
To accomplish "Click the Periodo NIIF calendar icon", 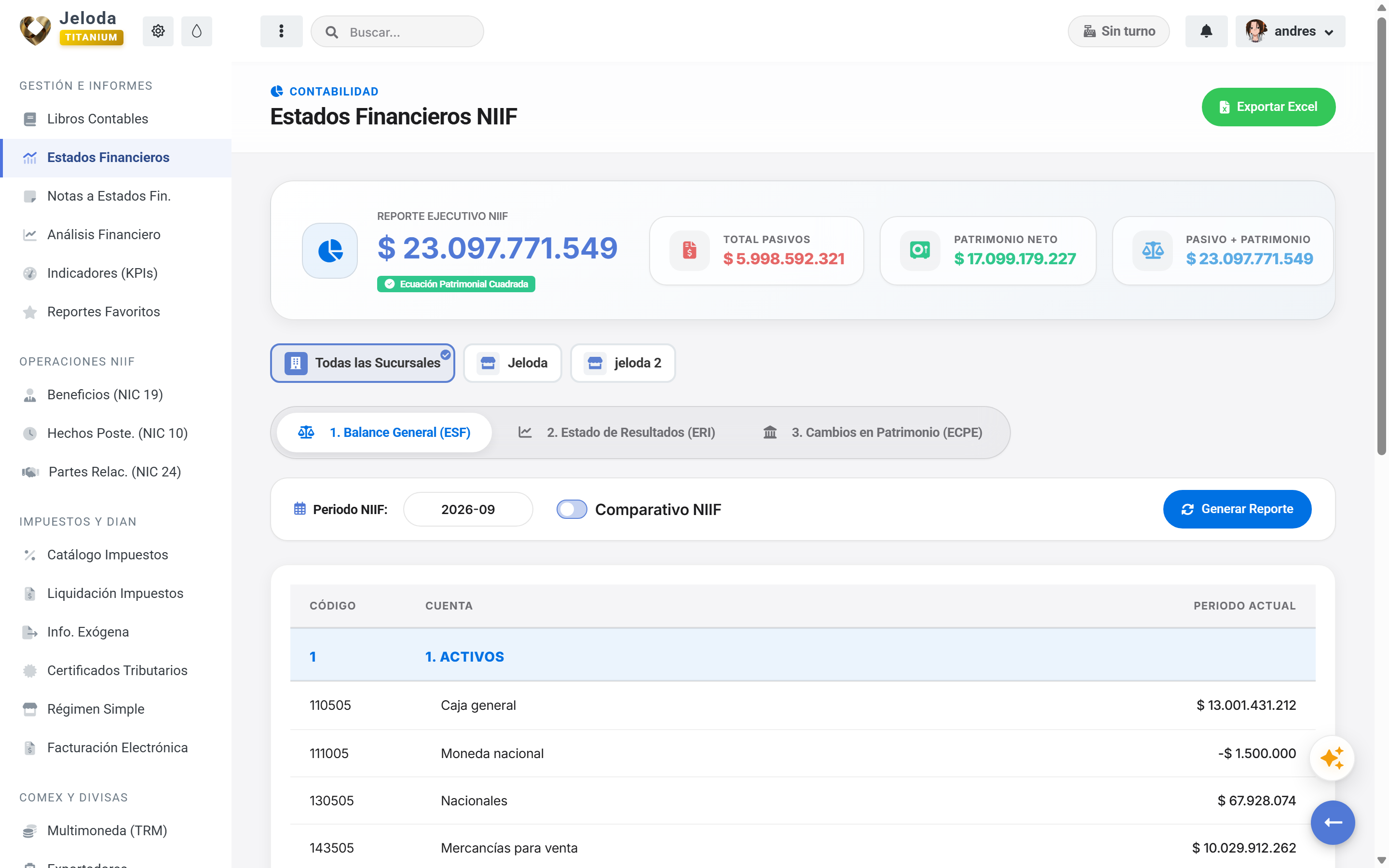I will [x=300, y=509].
